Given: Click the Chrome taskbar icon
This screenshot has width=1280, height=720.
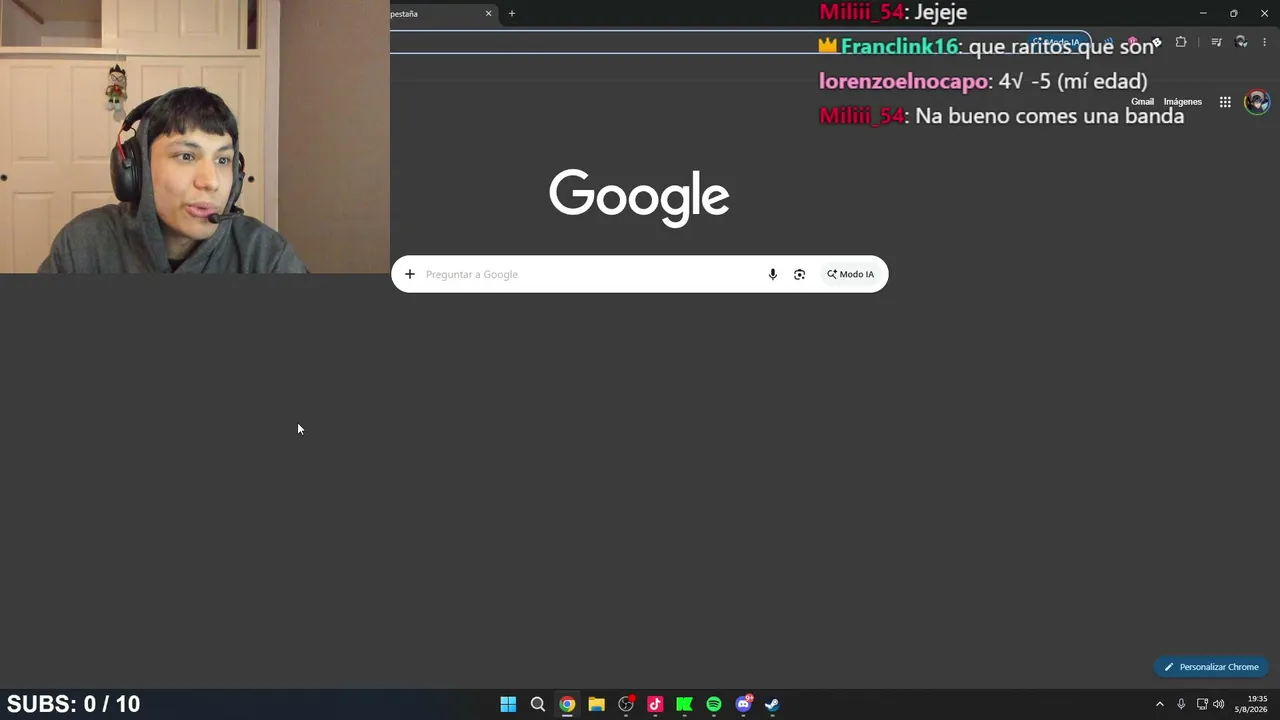Looking at the screenshot, I should 567,704.
